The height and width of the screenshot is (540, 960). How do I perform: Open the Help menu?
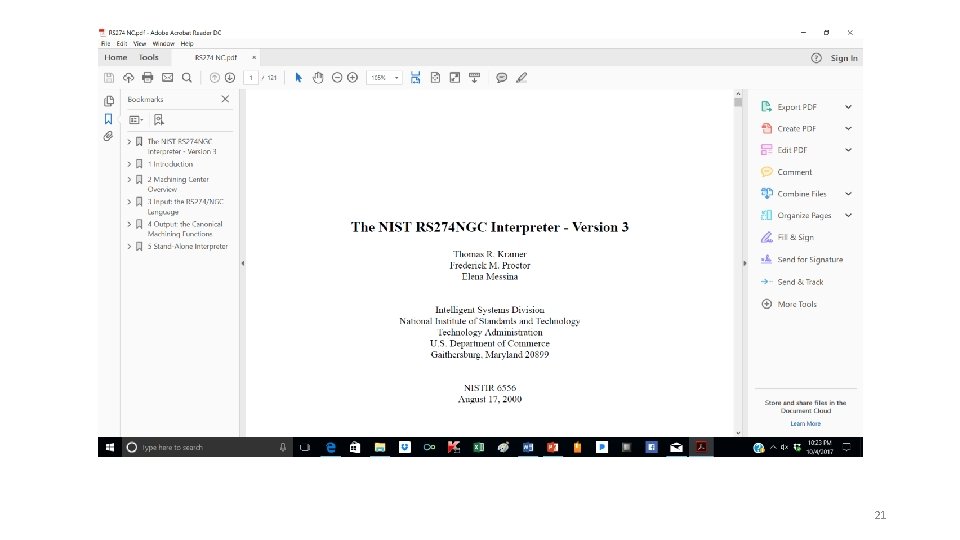(x=187, y=44)
